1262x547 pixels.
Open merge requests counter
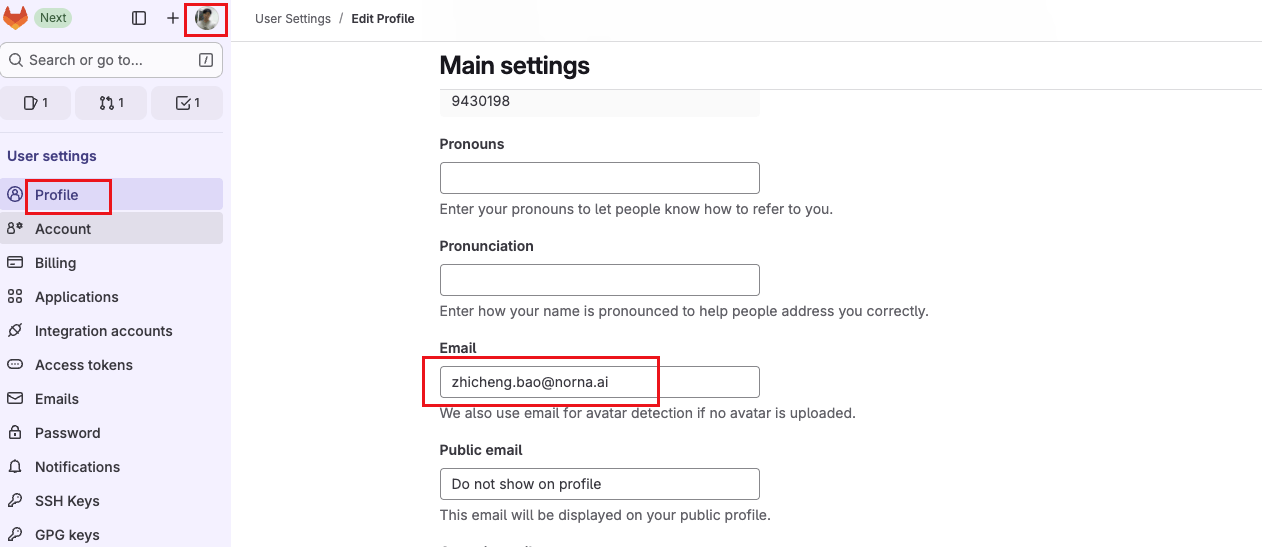[111, 103]
